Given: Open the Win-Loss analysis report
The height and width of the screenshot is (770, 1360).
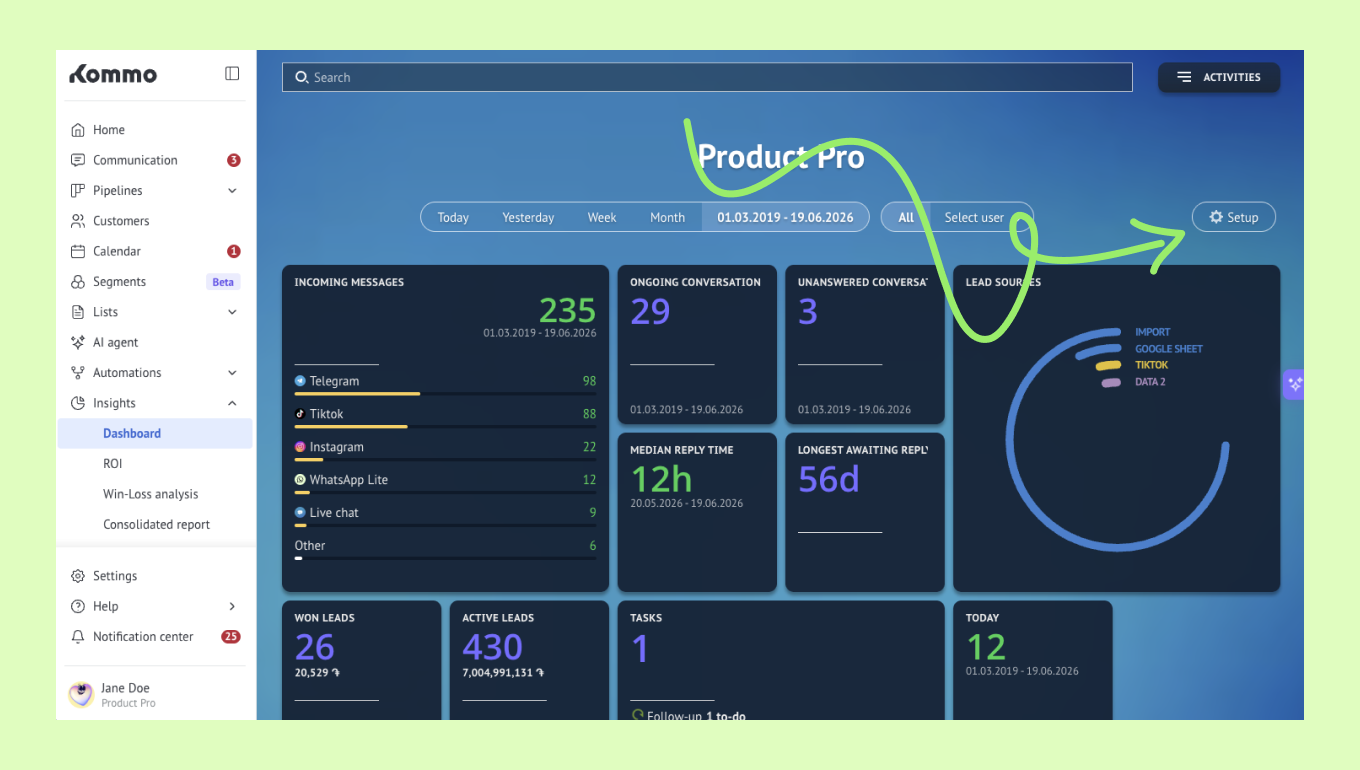Looking at the screenshot, I should click(151, 494).
